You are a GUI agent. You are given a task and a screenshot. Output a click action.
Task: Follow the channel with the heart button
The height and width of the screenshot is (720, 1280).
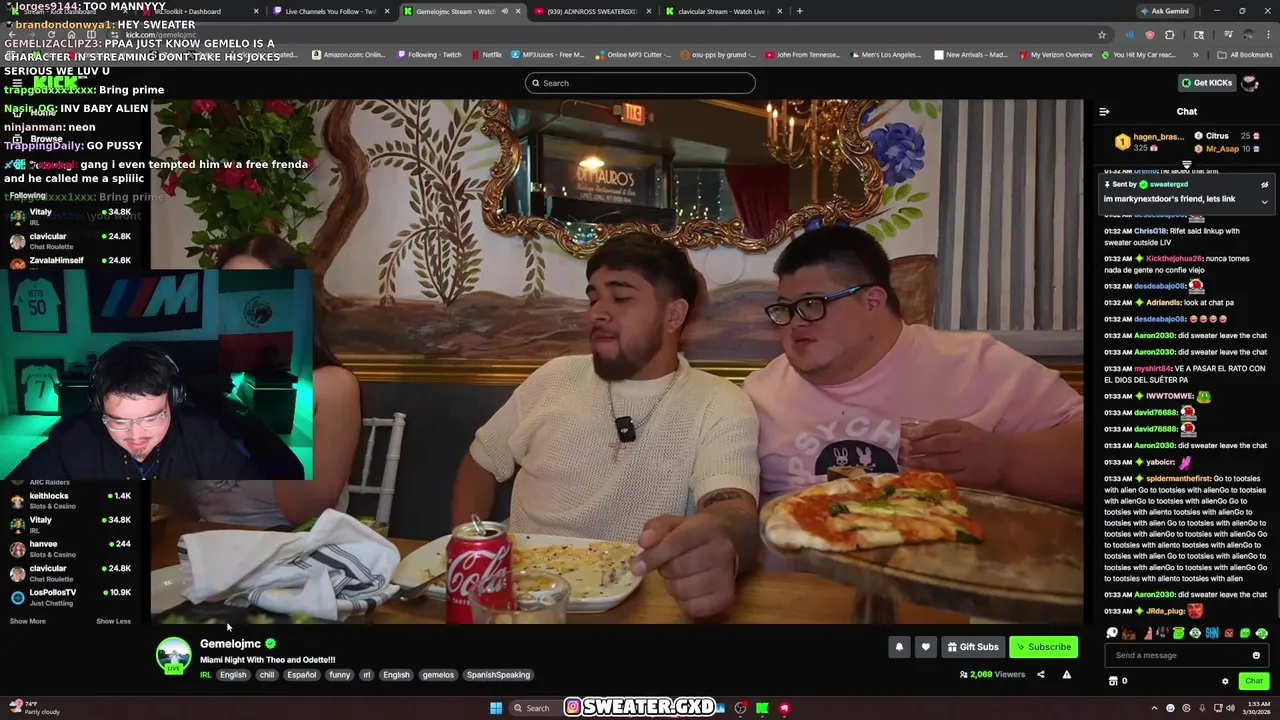click(x=925, y=647)
